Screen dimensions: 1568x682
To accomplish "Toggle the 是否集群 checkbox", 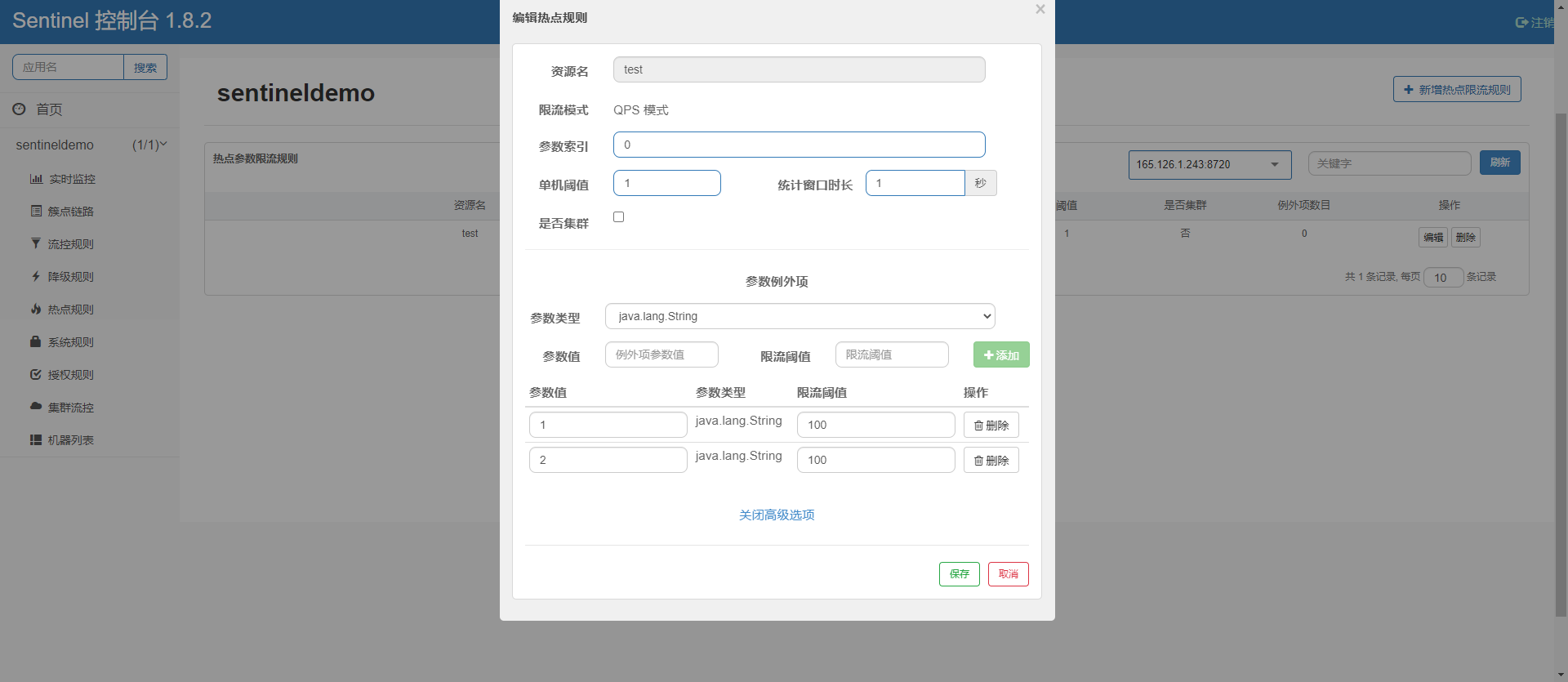I will click(x=619, y=216).
